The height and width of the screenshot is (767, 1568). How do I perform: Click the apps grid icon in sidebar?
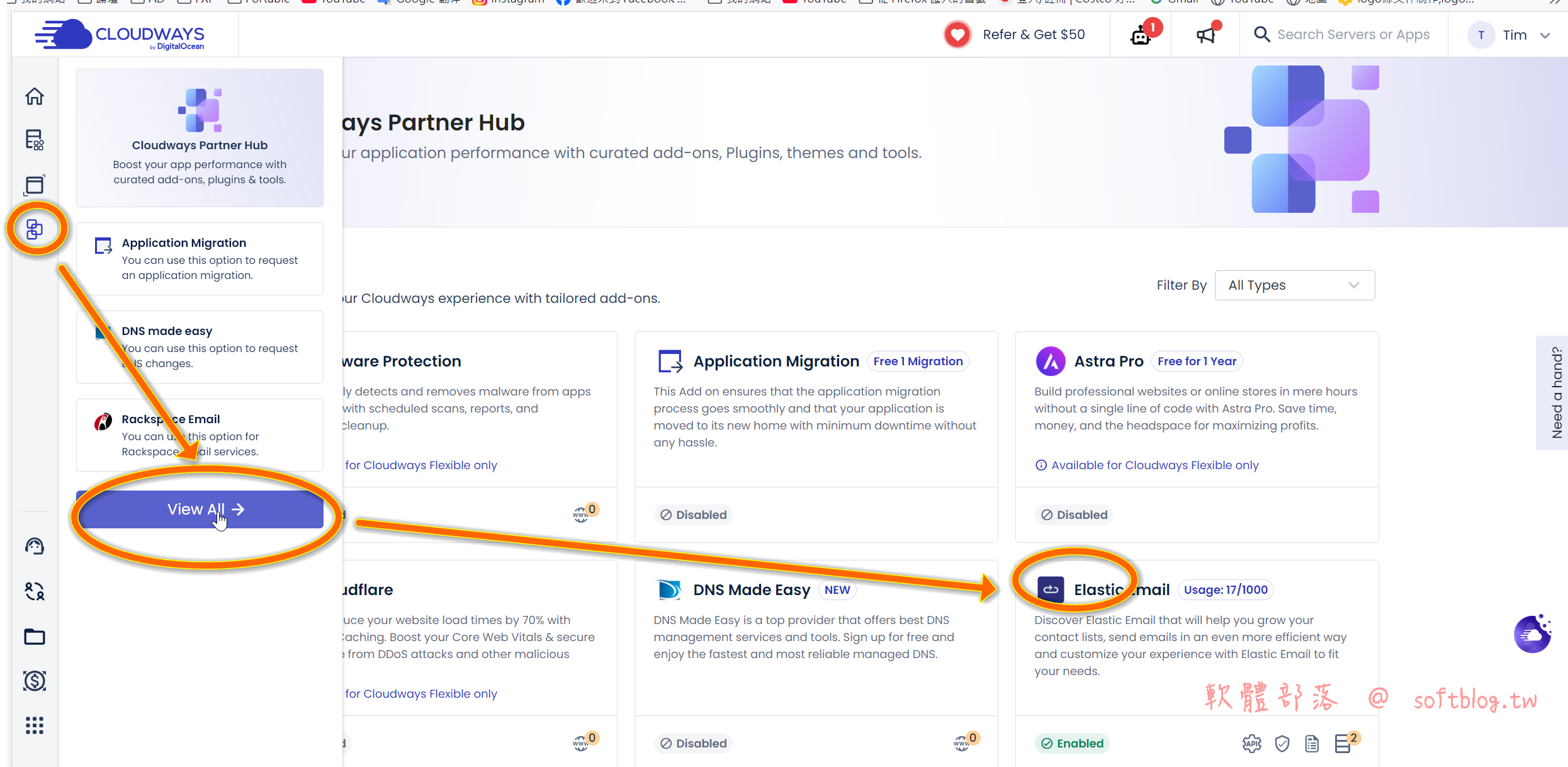(x=35, y=725)
